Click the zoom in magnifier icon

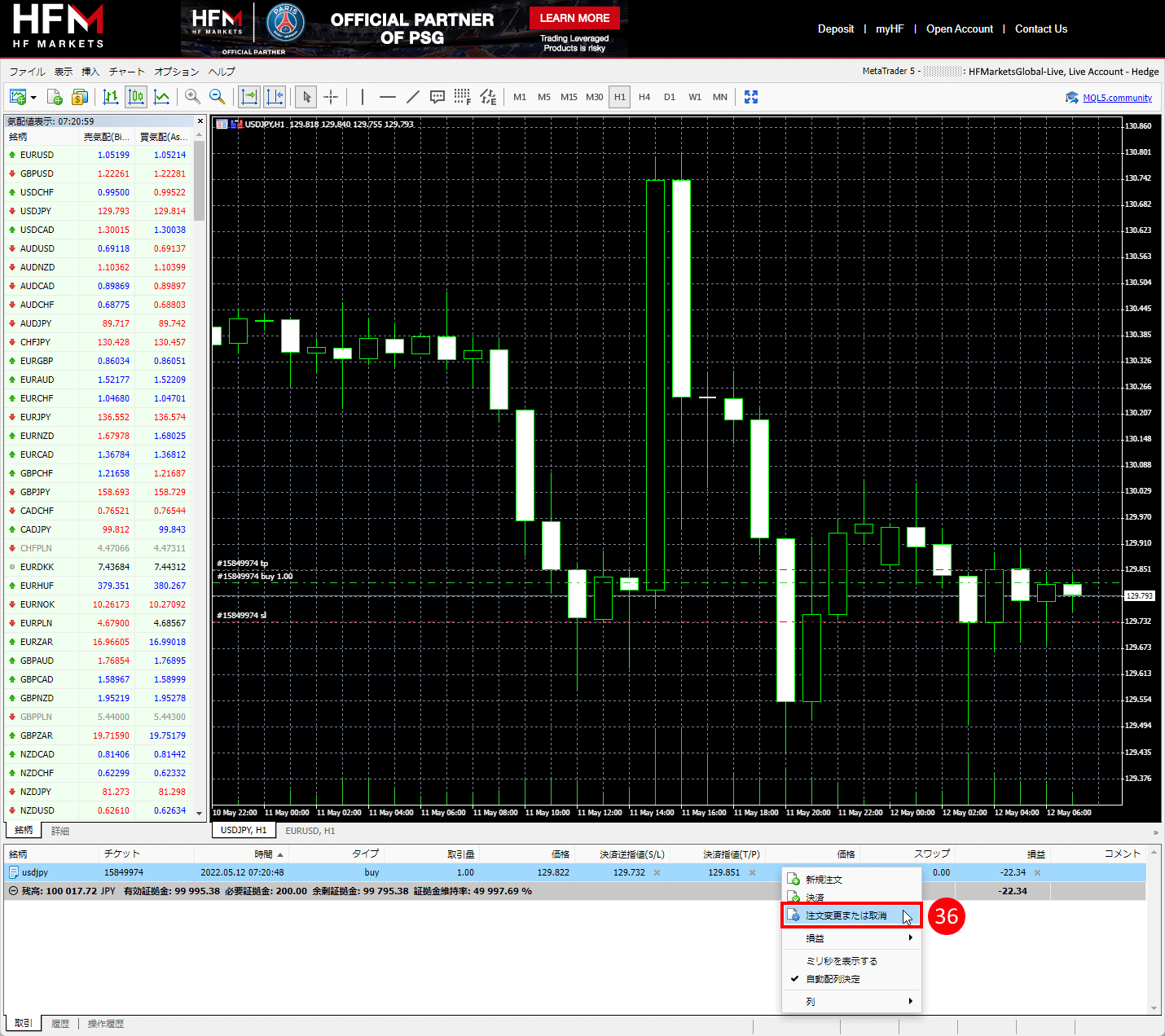pos(192,97)
